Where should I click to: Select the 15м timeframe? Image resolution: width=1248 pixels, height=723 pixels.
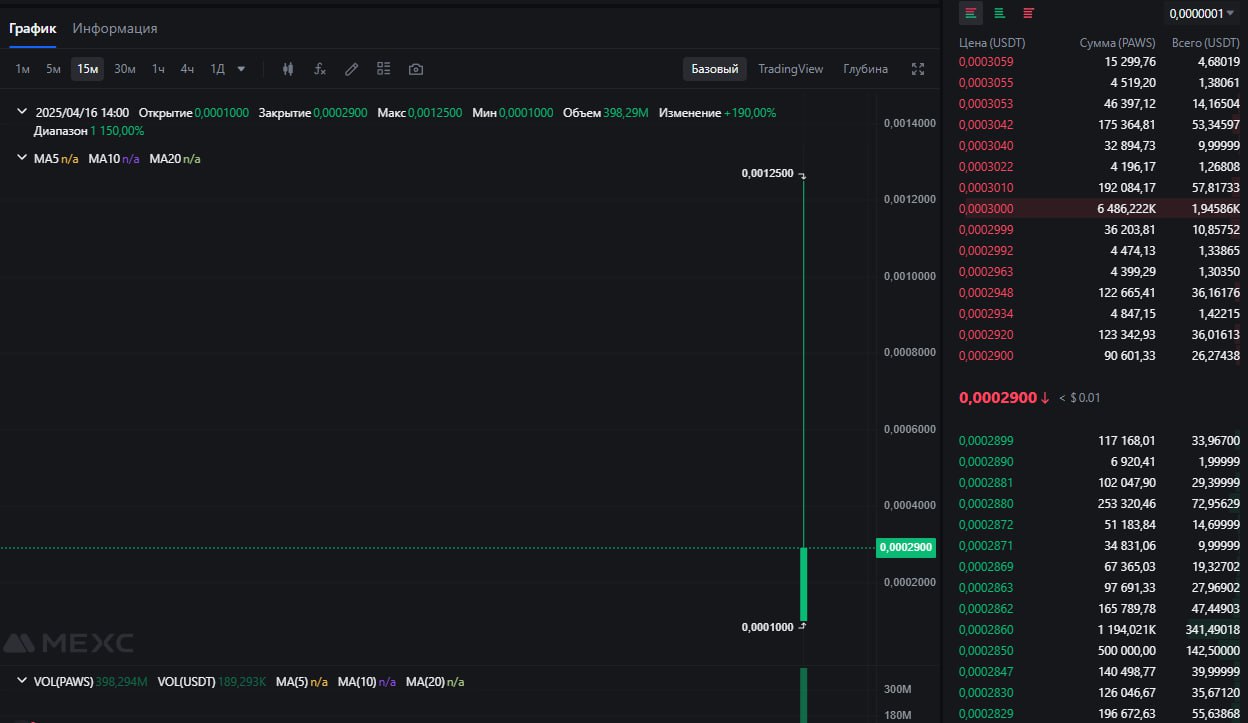point(87,69)
